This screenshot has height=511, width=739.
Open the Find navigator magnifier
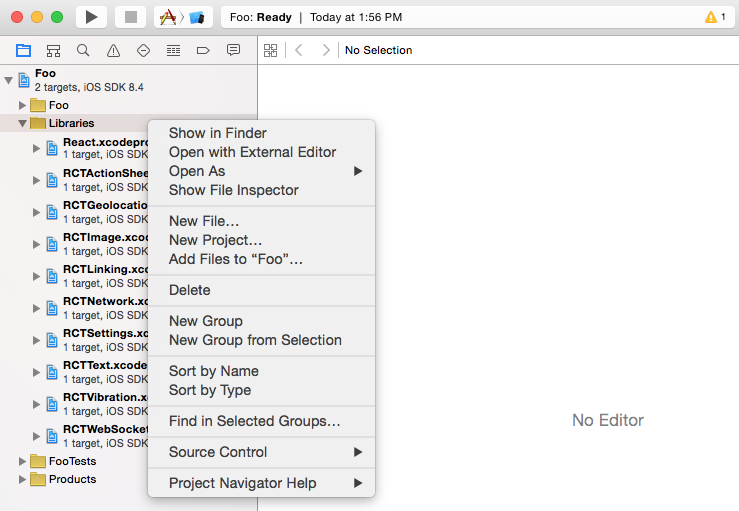(83, 50)
